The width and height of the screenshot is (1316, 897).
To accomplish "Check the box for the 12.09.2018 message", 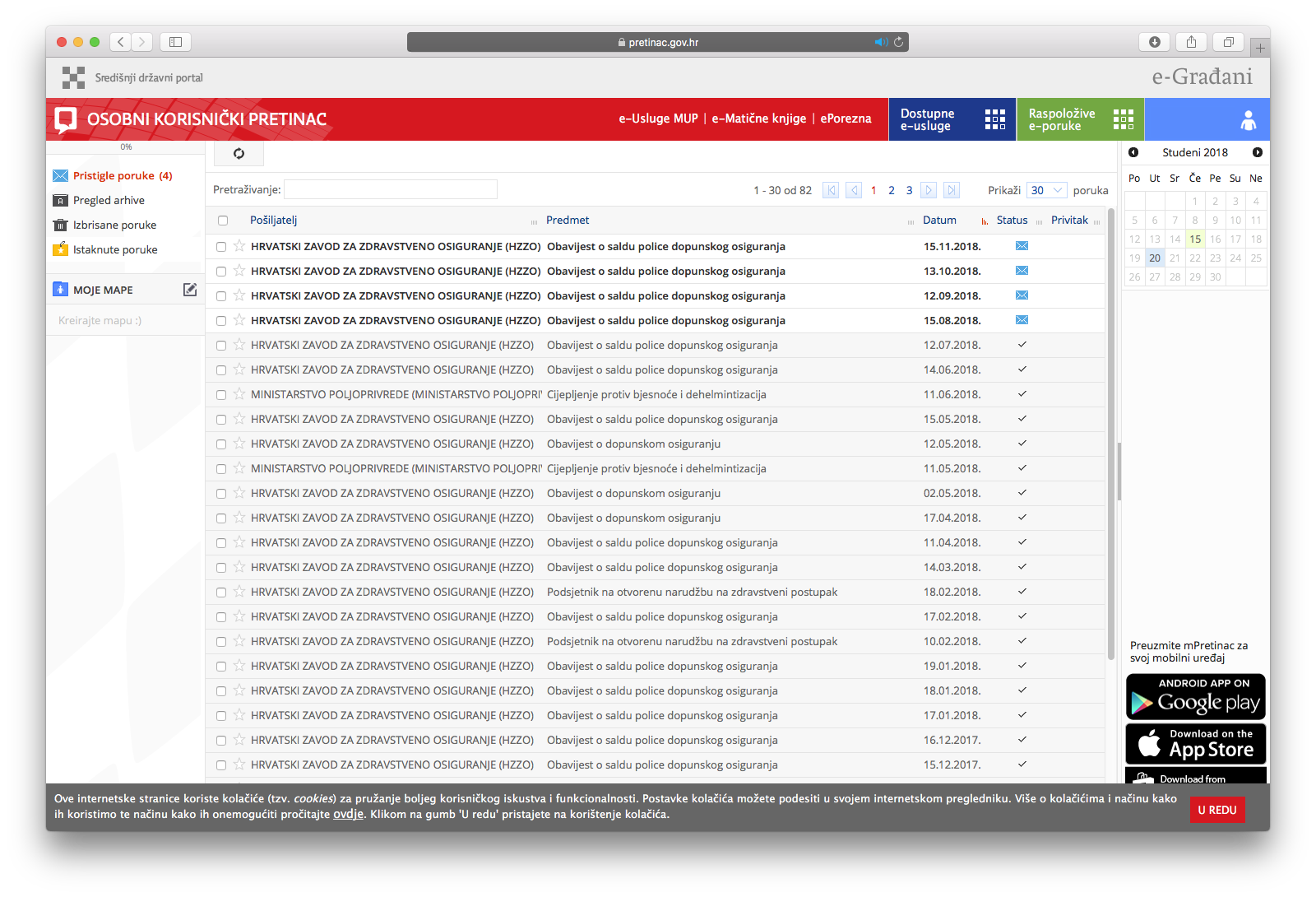I will click(x=221, y=296).
